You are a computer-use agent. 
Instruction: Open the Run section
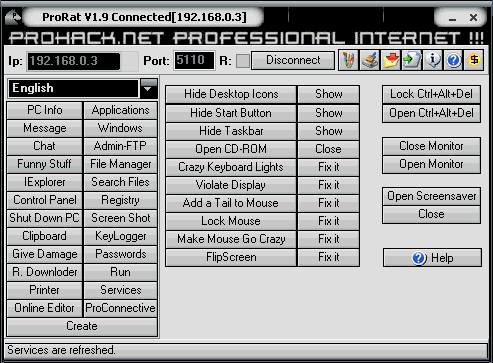pyautogui.click(x=120, y=272)
